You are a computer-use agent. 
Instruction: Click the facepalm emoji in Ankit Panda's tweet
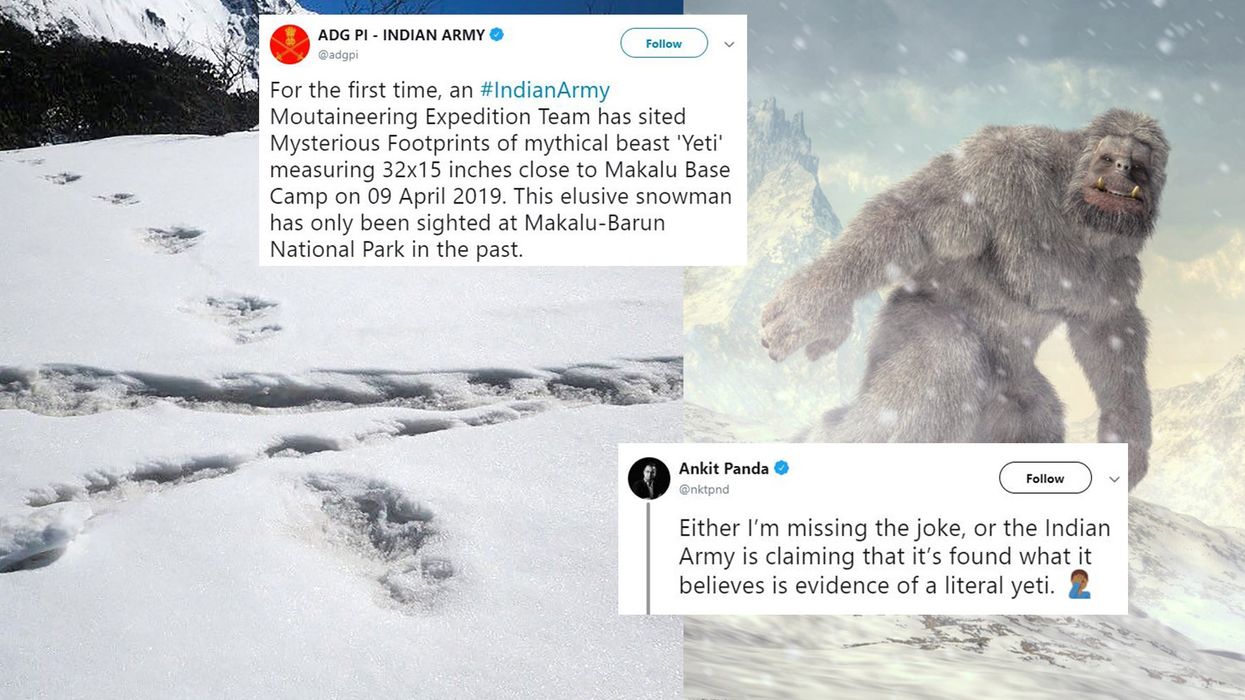pos(1079,585)
